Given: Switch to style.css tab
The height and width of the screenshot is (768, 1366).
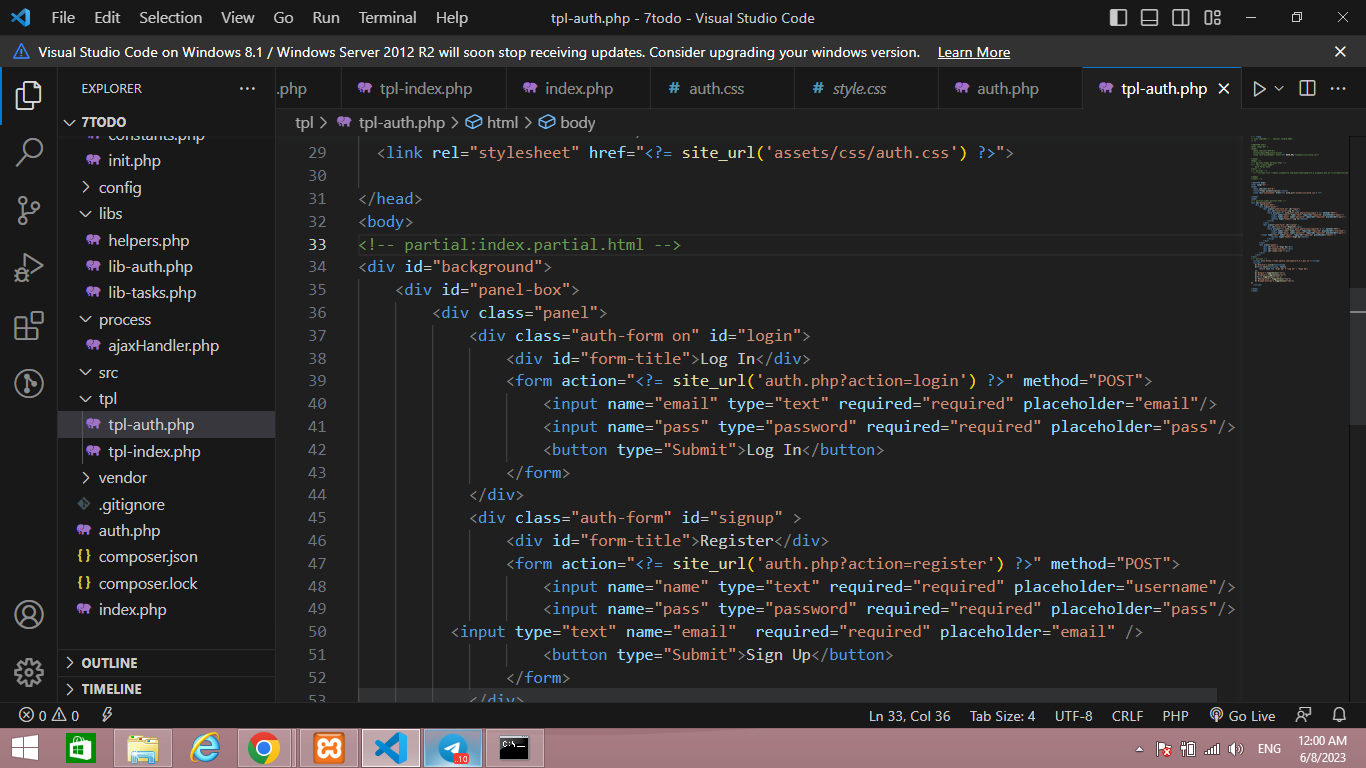Looking at the screenshot, I should click(x=859, y=89).
